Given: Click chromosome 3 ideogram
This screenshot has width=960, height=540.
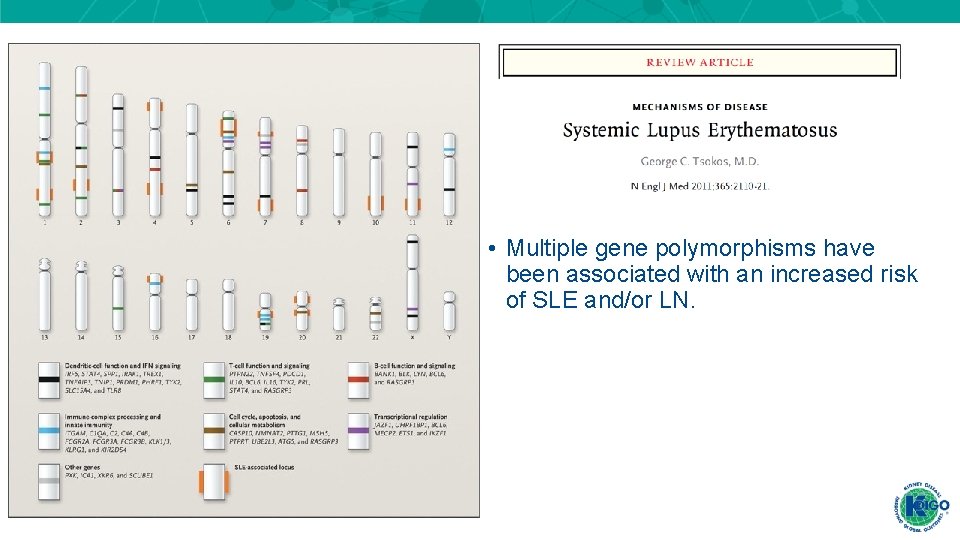Looking at the screenshot, I should (x=118, y=155).
